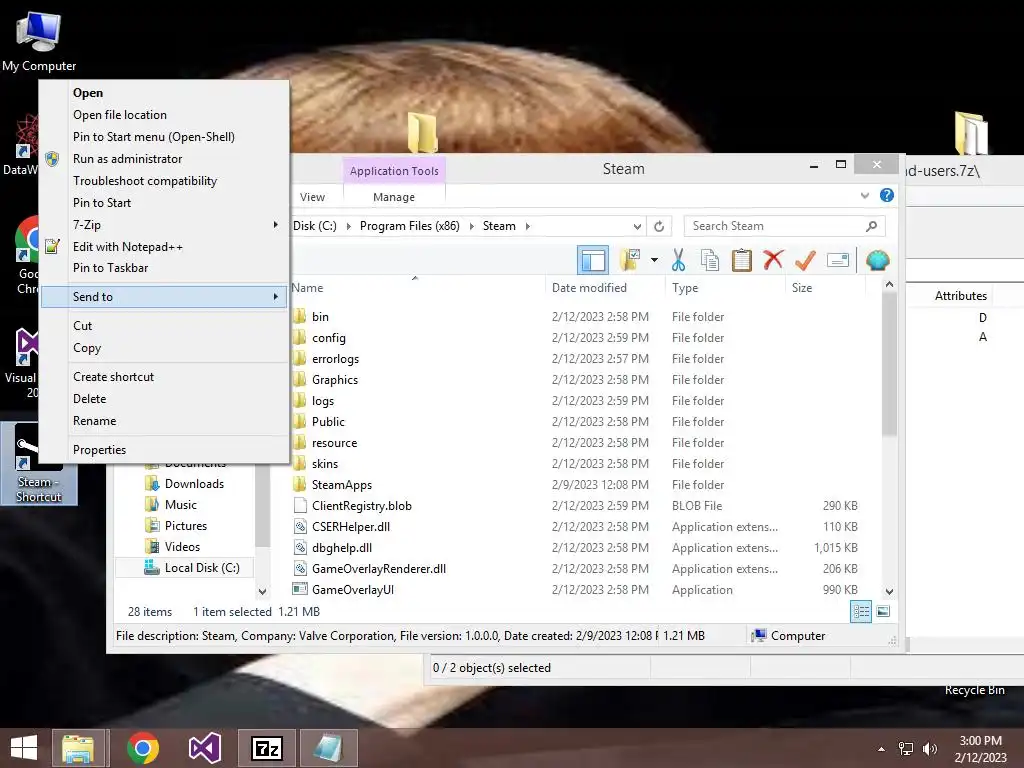Open the Application Tools tab
The image size is (1024, 768).
(x=394, y=170)
